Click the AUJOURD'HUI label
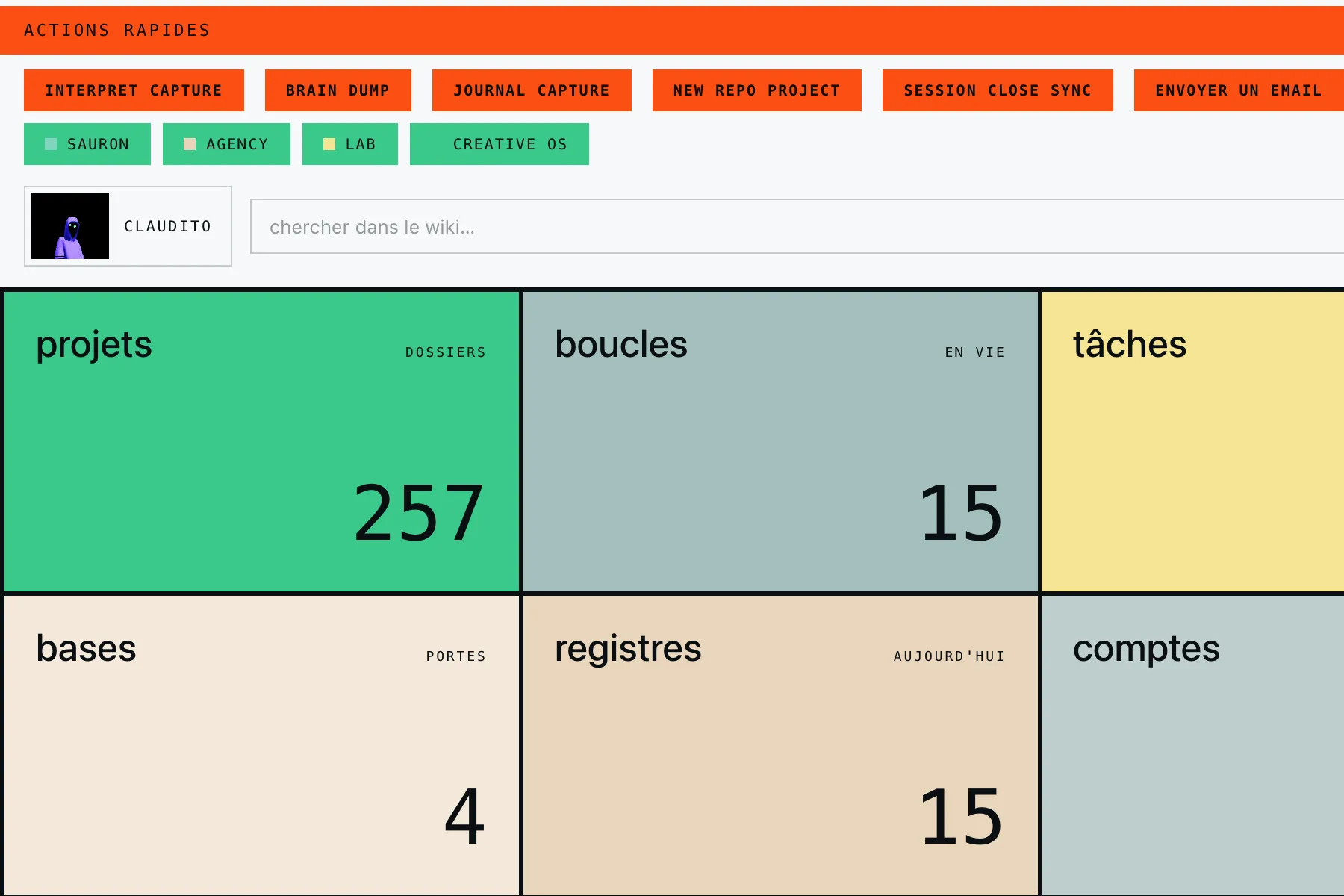This screenshot has width=1344, height=896. pos(949,656)
